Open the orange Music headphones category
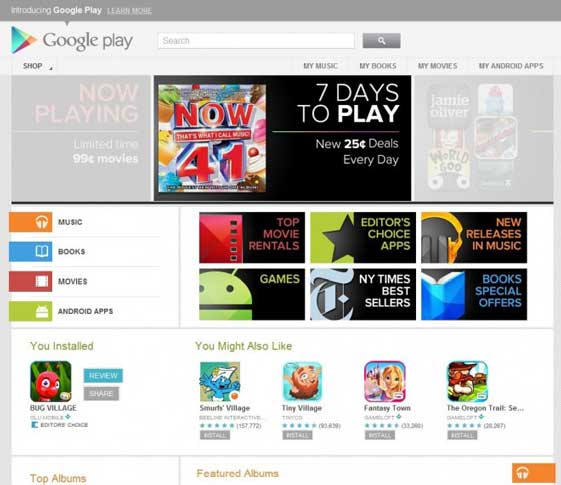The width and height of the screenshot is (561, 485). (31, 222)
